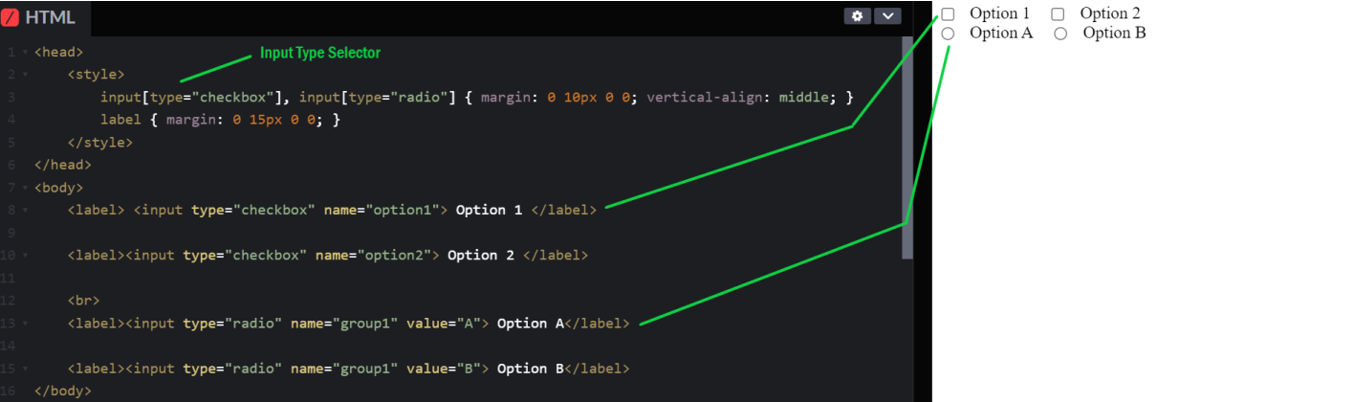Fold the radio B label on line 15
The image size is (1363, 402).
click(24, 368)
